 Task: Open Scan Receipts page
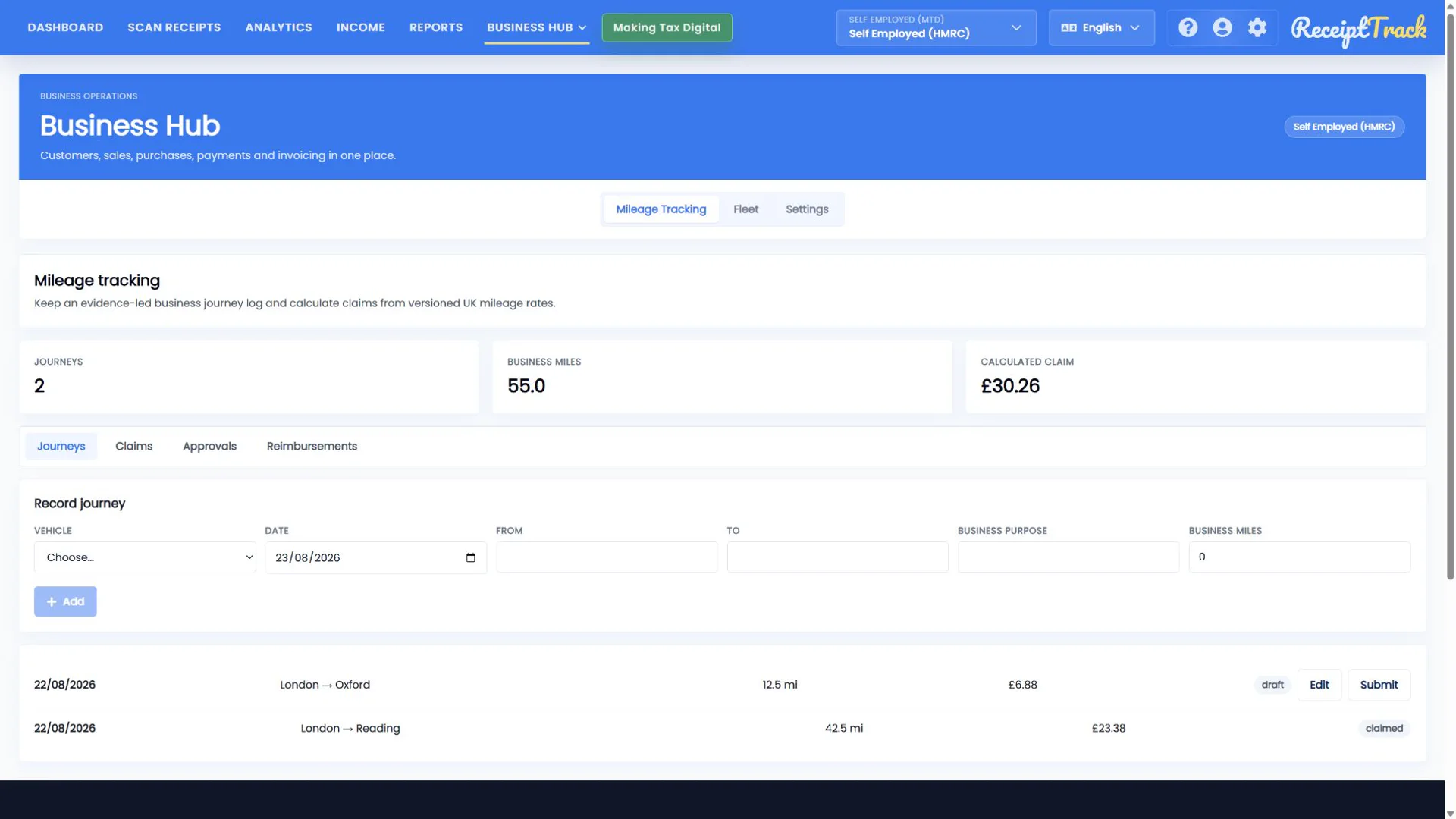click(174, 27)
